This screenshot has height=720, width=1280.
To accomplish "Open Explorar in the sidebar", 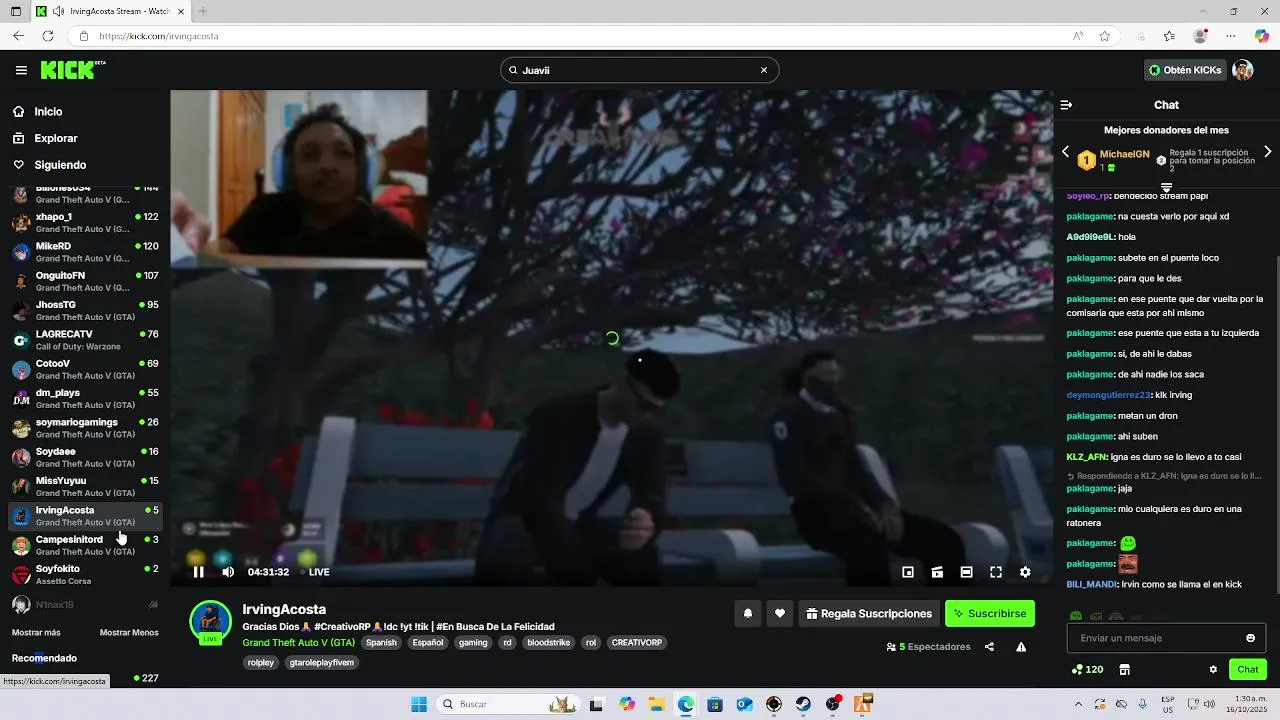I will click(55, 138).
